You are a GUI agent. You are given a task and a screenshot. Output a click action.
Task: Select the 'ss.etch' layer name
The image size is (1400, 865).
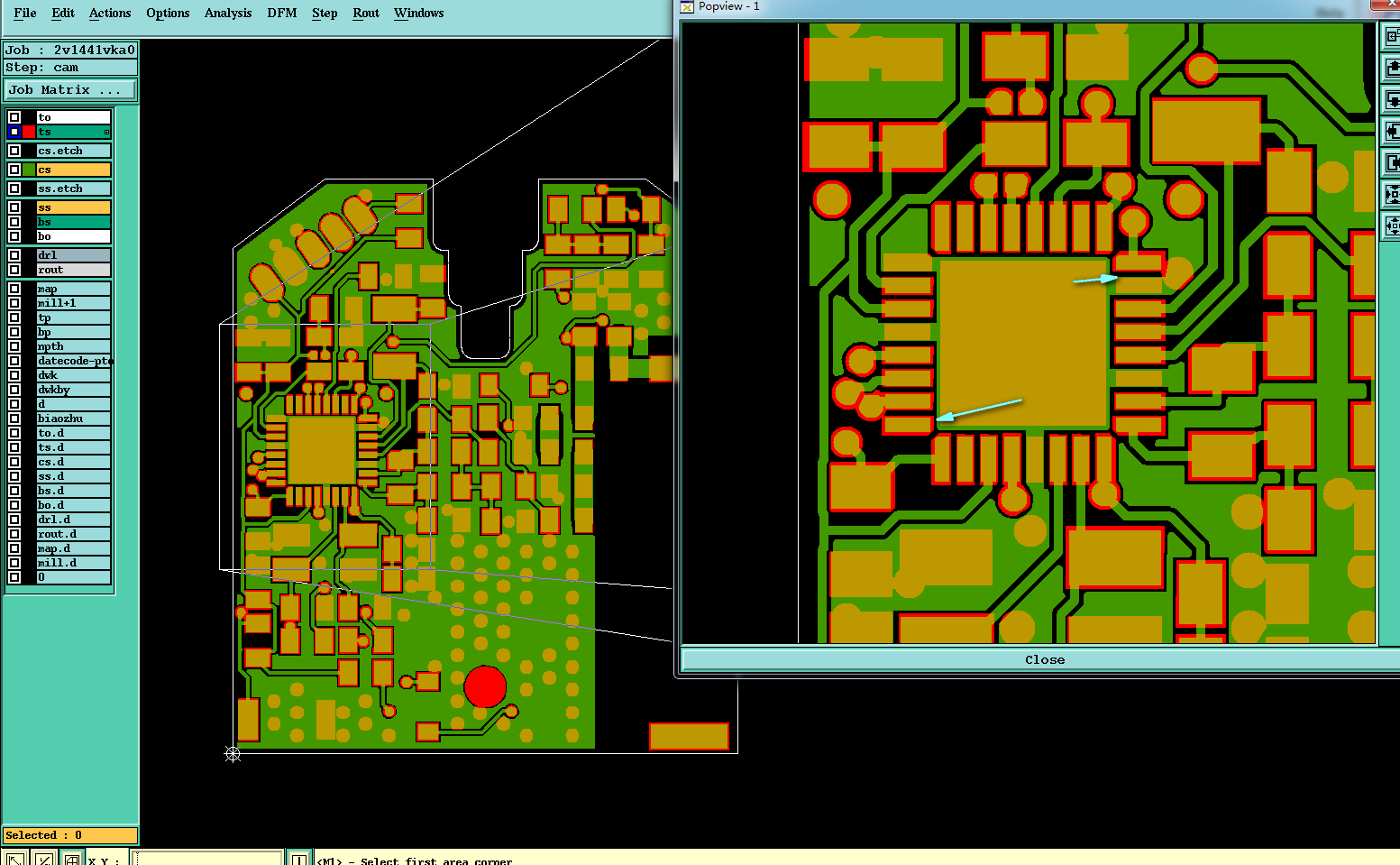[x=73, y=189]
